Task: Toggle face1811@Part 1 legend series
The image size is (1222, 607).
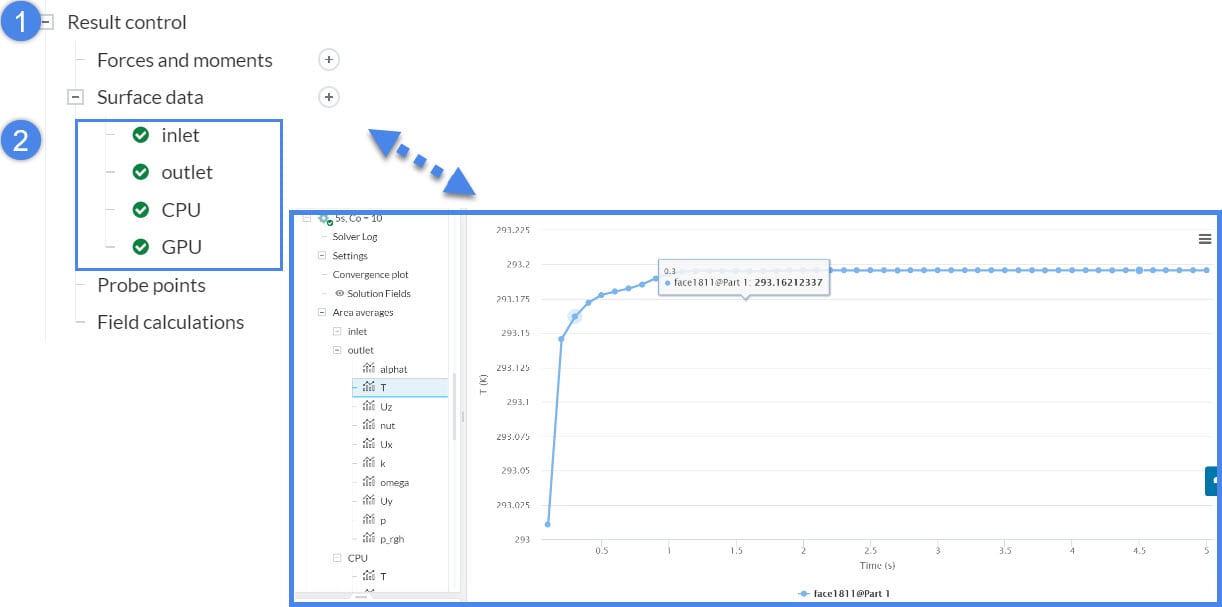Action: click(x=845, y=594)
